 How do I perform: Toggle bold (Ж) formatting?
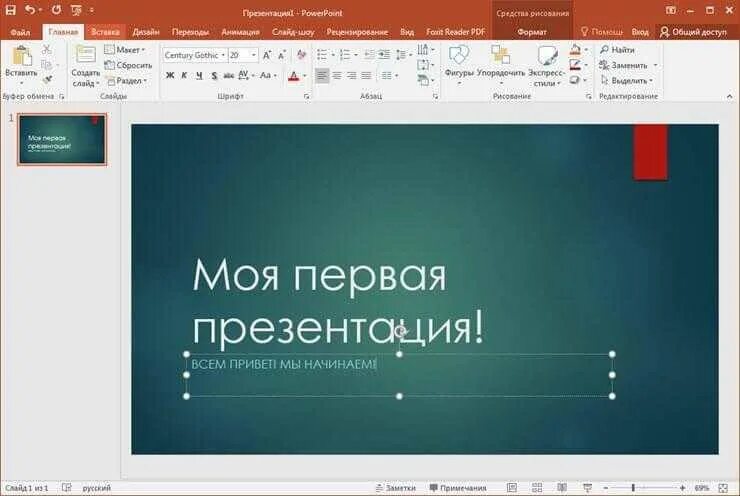pos(170,76)
